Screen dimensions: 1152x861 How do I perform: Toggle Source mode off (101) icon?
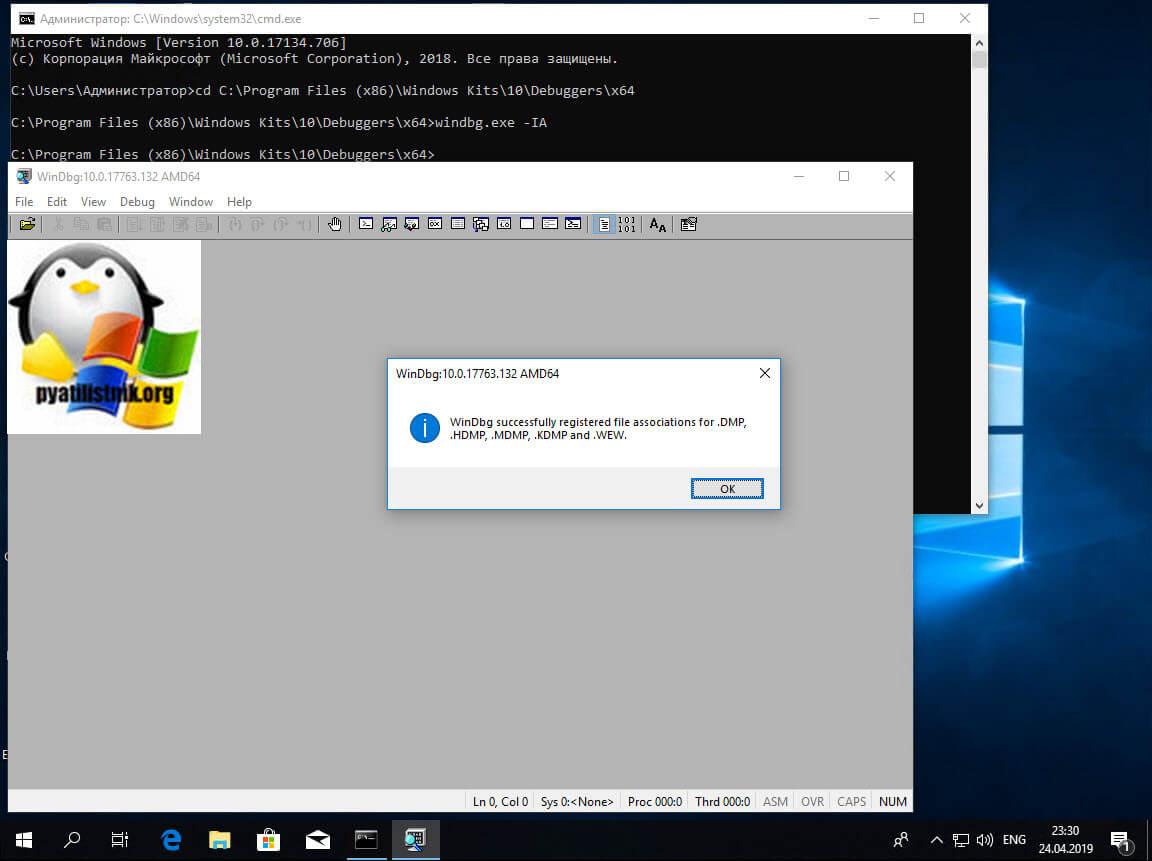click(627, 224)
